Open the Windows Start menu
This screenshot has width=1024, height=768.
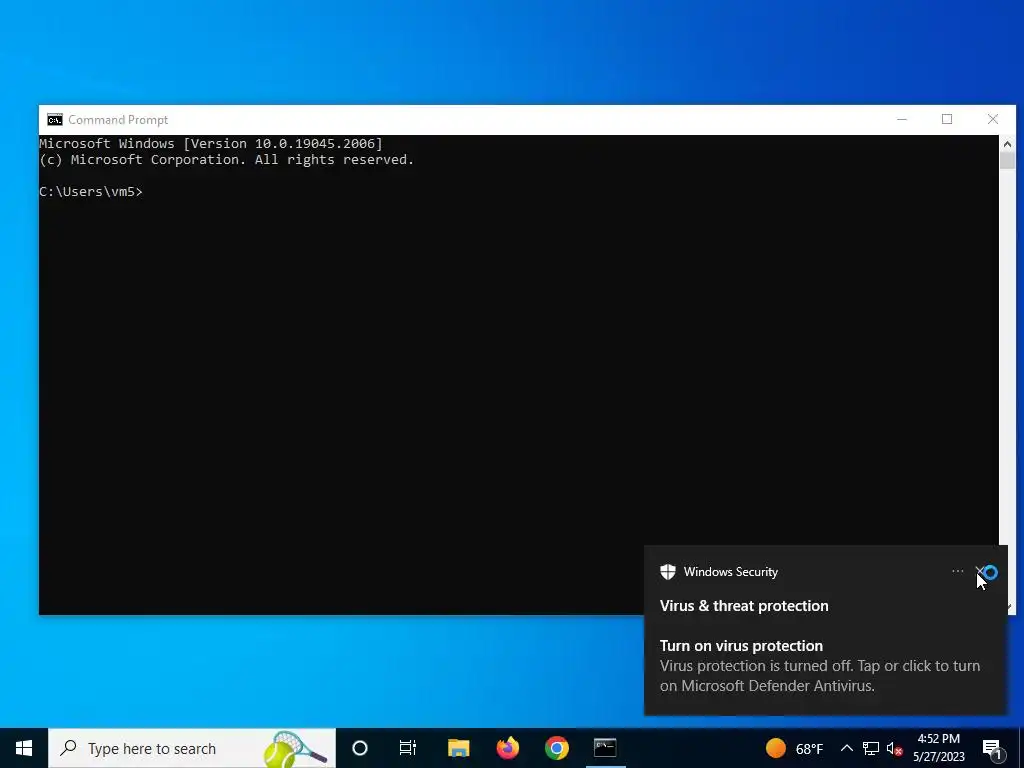(24, 748)
